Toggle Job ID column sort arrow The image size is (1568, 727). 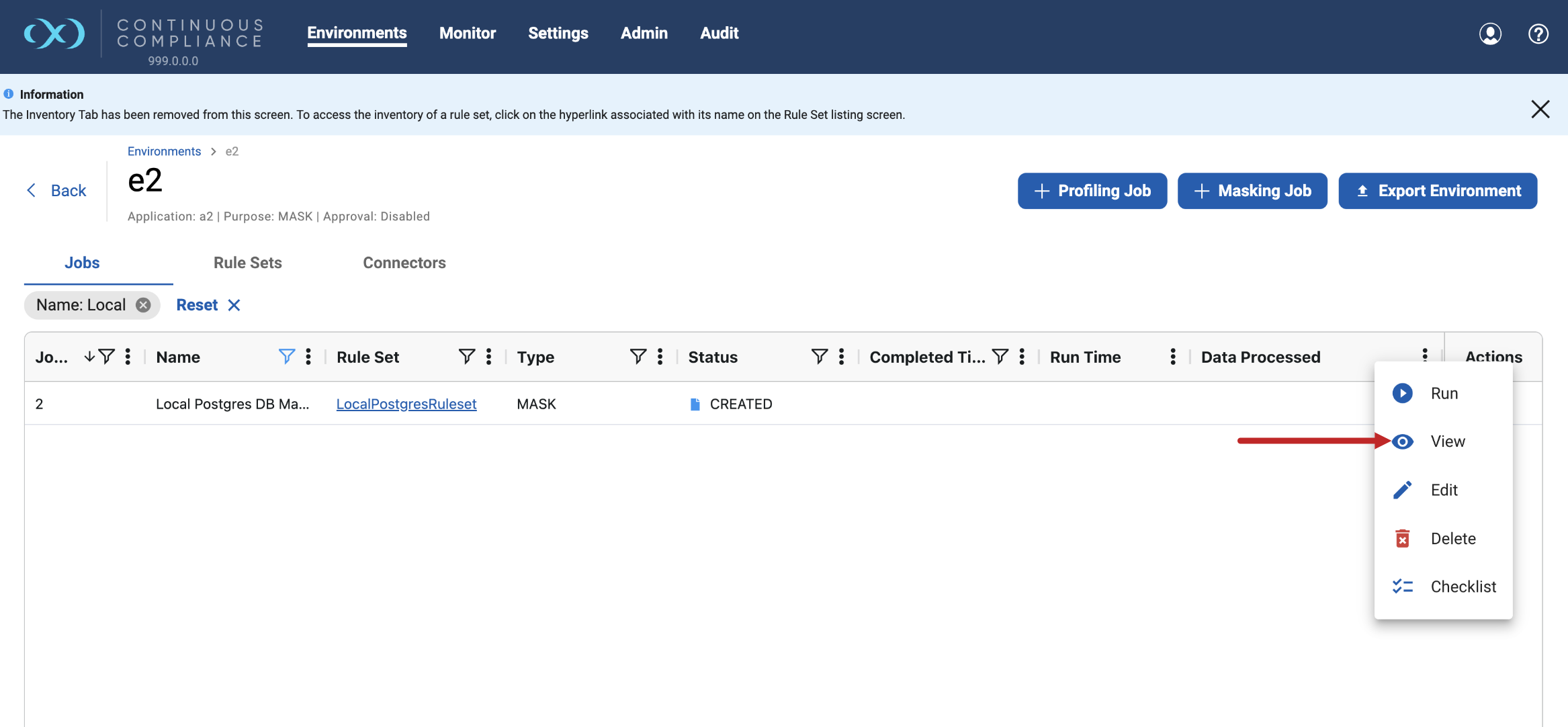click(x=89, y=357)
